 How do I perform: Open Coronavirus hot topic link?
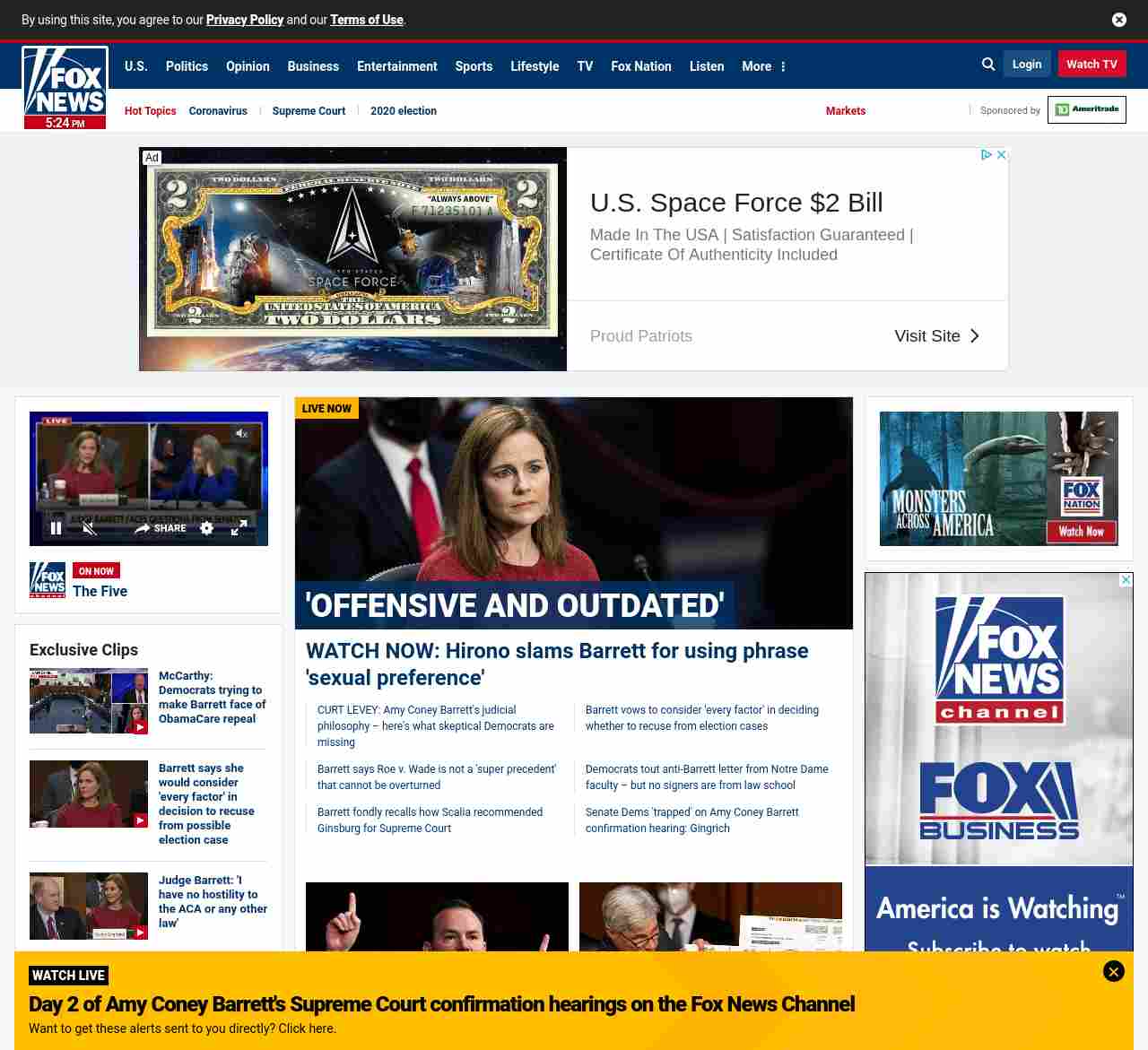tap(218, 111)
